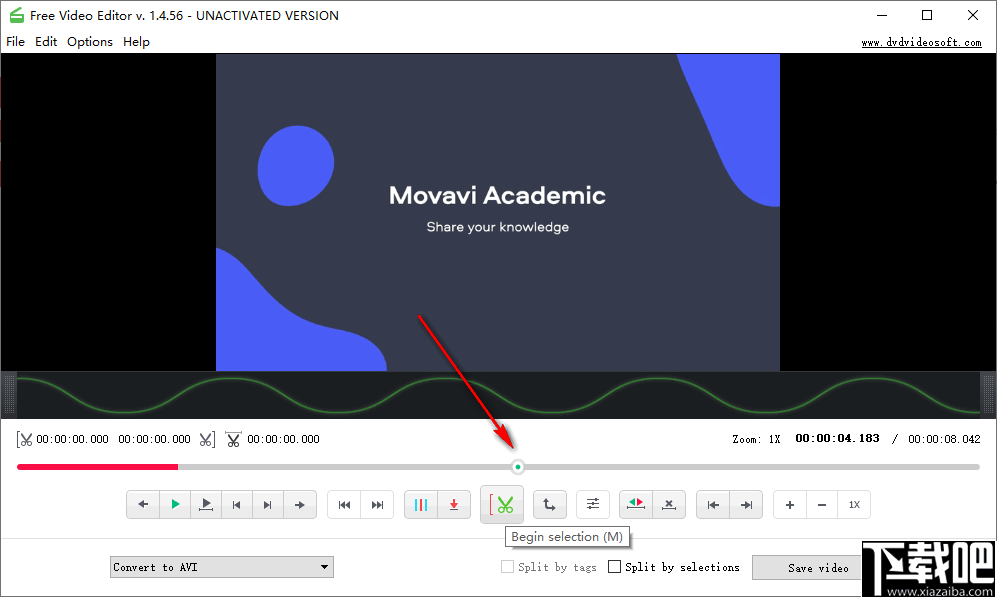Viewport: 997px width, 597px height.
Task: Click the scene detection bars icon
Action: (421, 504)
